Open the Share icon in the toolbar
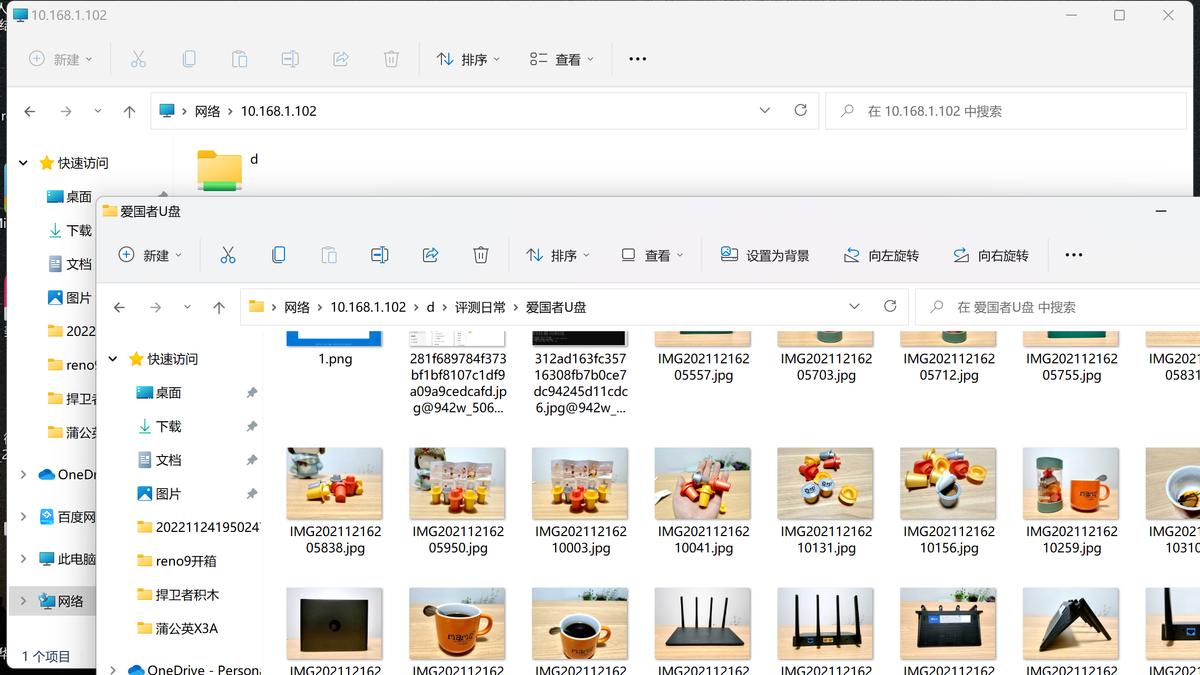 [x=430, y=255]
